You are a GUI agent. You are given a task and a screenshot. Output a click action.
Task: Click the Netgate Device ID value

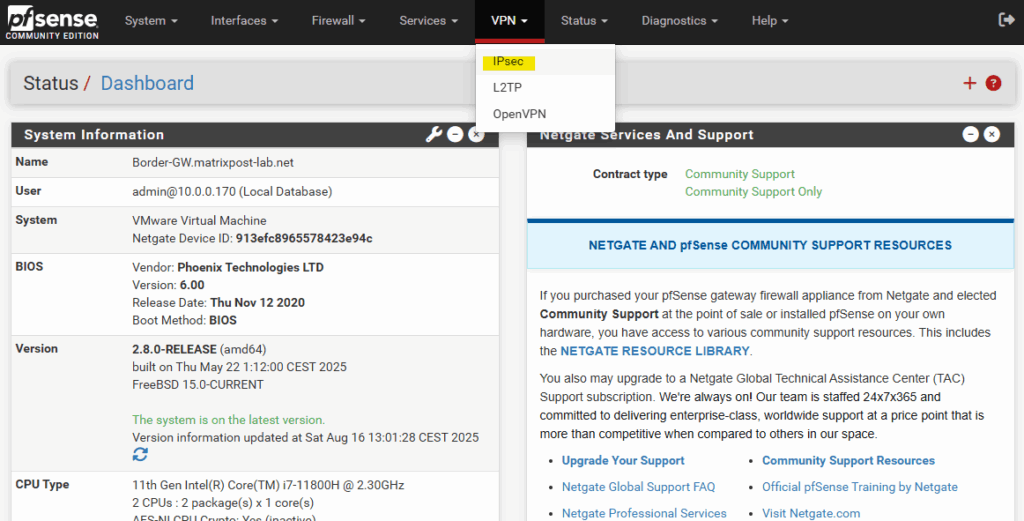pos(304,238)
